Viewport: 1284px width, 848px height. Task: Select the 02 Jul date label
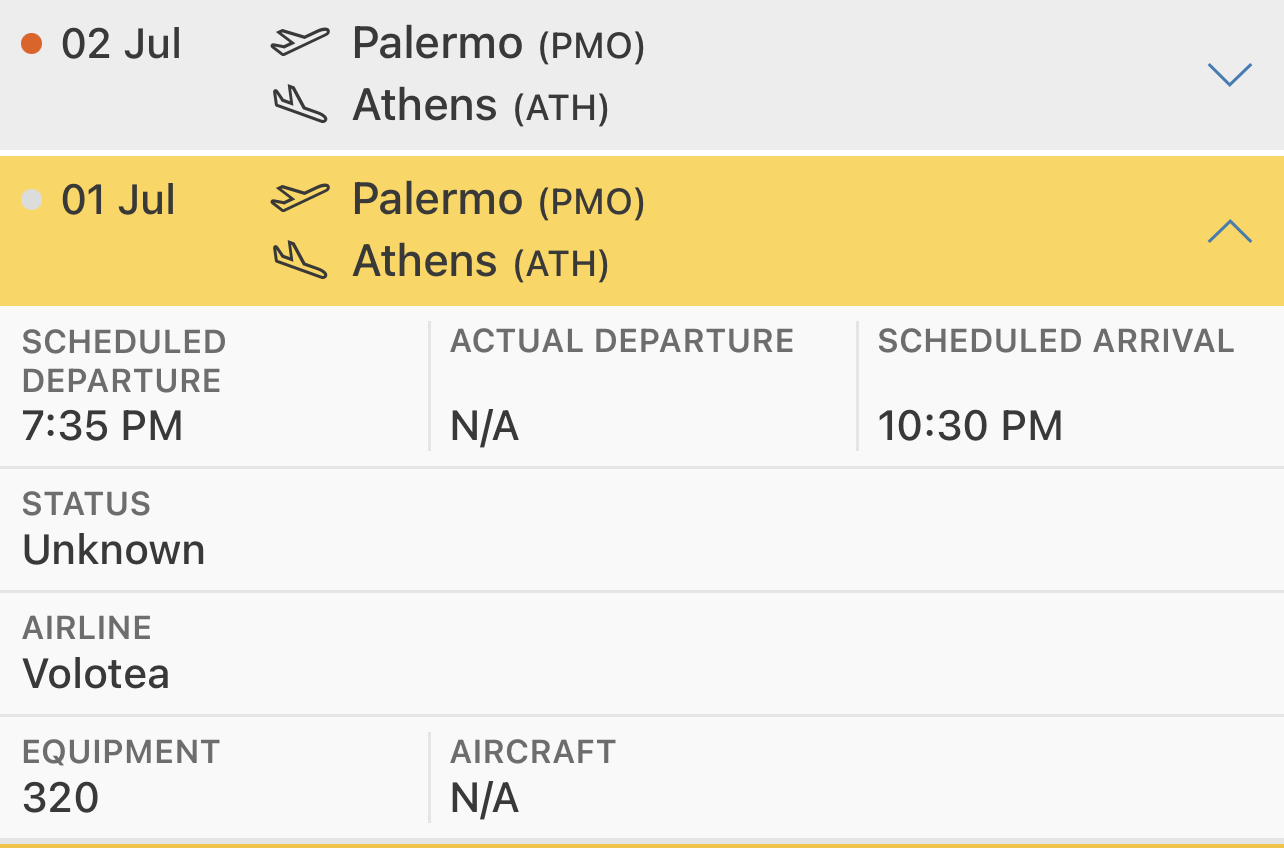(121, 44)
